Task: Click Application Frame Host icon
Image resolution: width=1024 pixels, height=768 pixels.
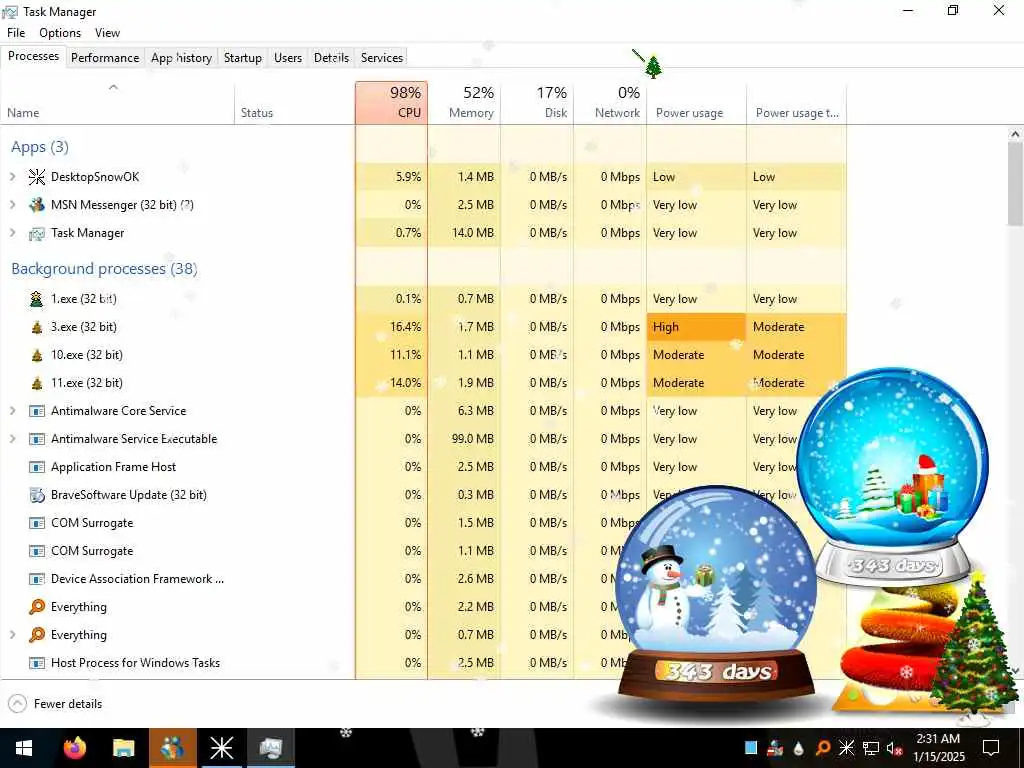Action: click(x=37, y=468)
